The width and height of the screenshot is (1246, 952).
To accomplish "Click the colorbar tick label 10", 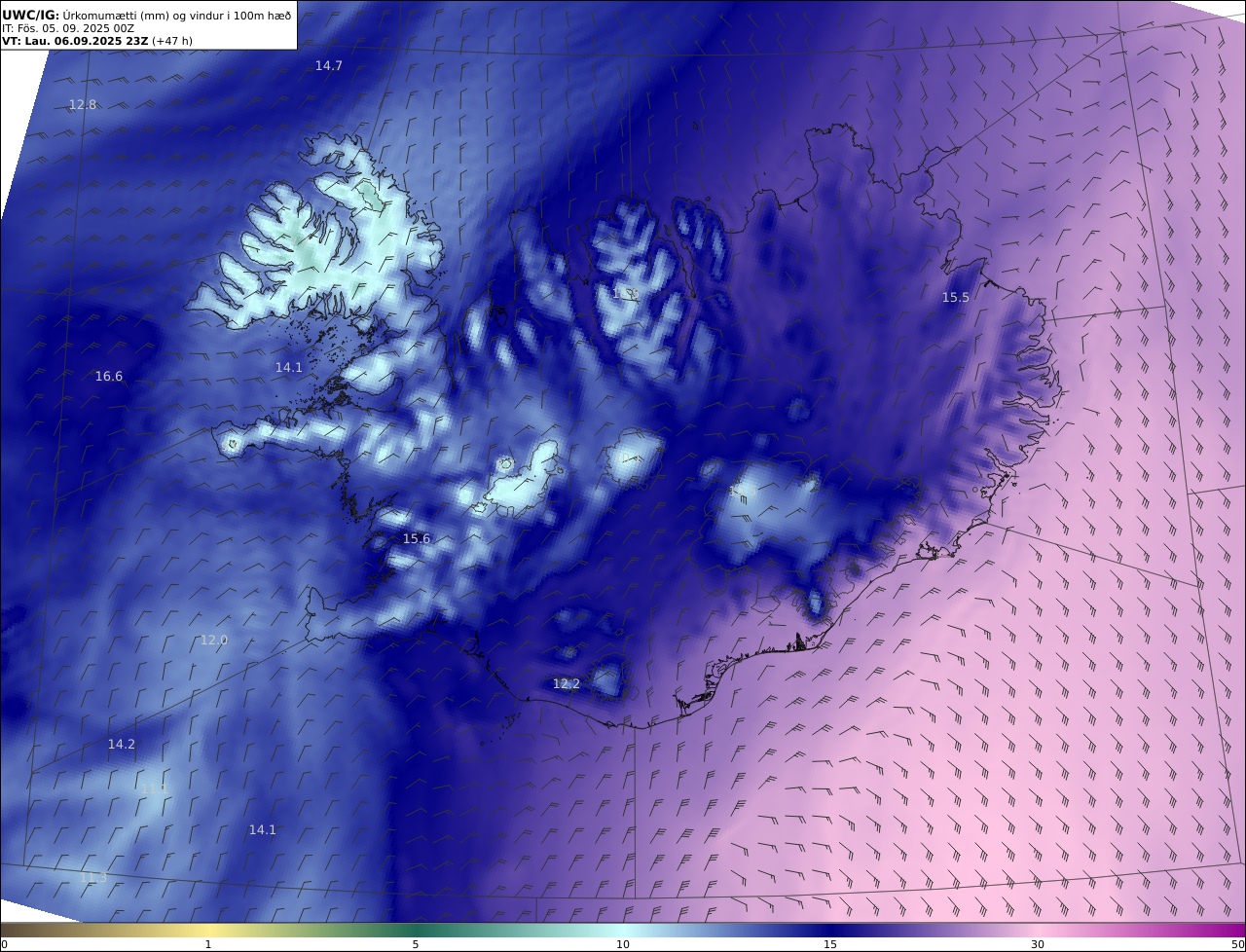I will (623, 944).
